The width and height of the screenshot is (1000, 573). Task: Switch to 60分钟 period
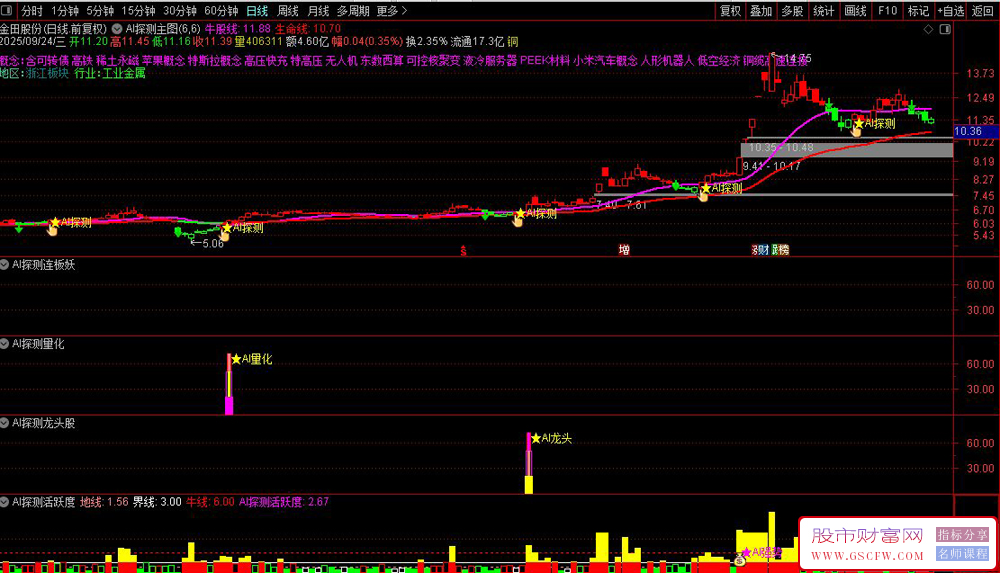click(221, 11)
